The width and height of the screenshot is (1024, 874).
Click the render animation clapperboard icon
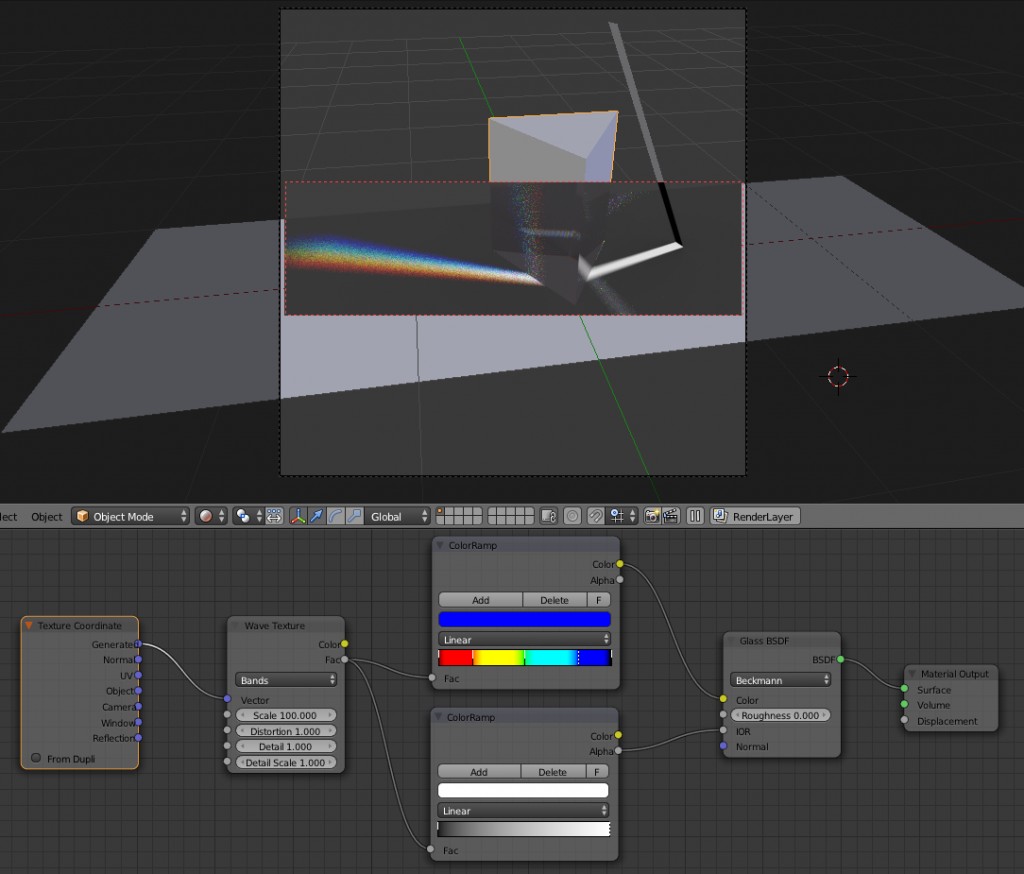(x=670, y=516)
